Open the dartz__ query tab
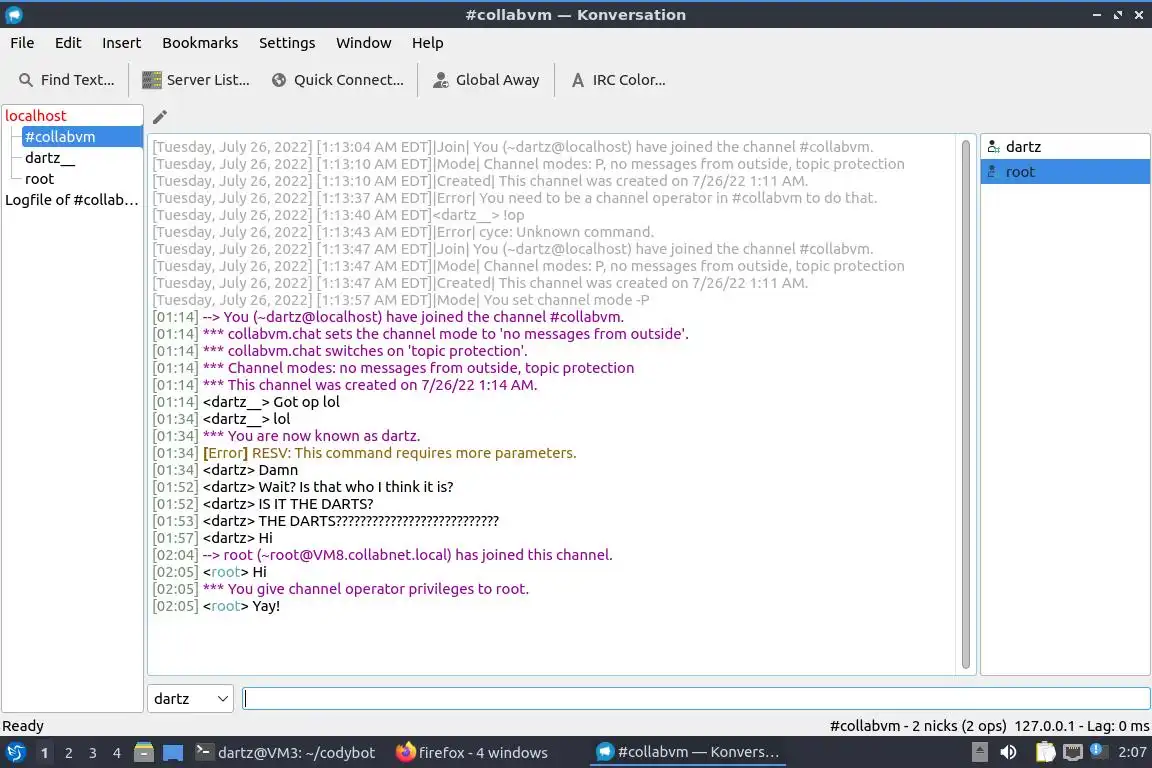The width and height of the screenshot is (1152, 768). [x=50, y=158]
